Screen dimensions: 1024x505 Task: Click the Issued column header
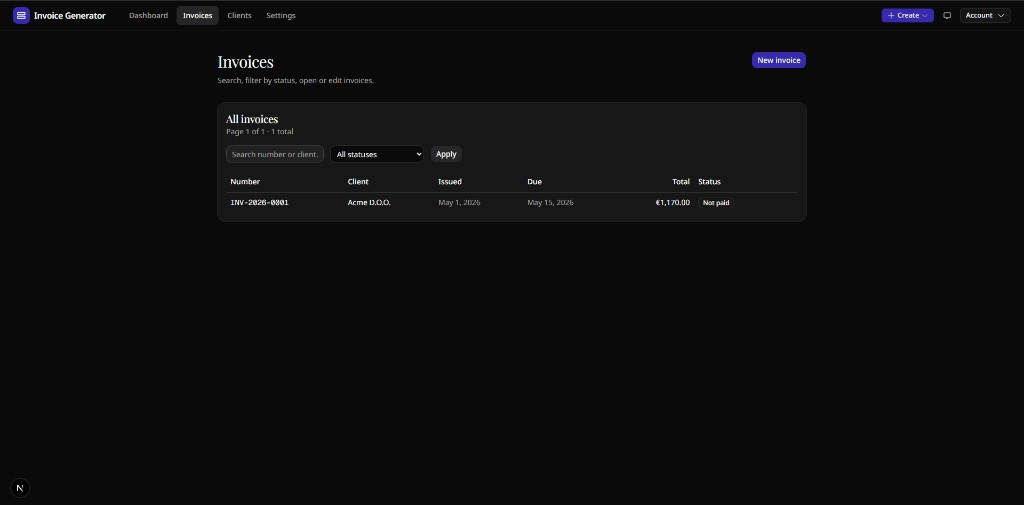[x=450, y=182]
